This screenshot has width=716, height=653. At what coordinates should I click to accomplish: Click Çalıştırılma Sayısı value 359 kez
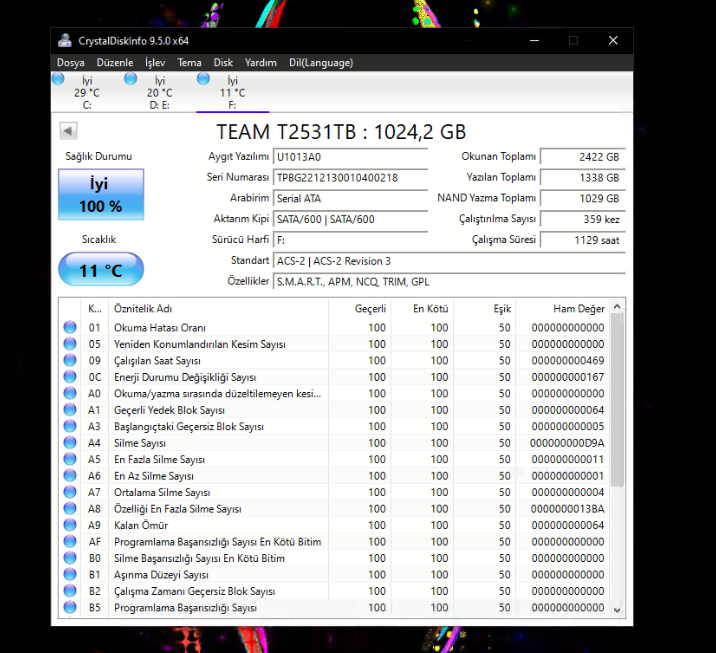583,219
